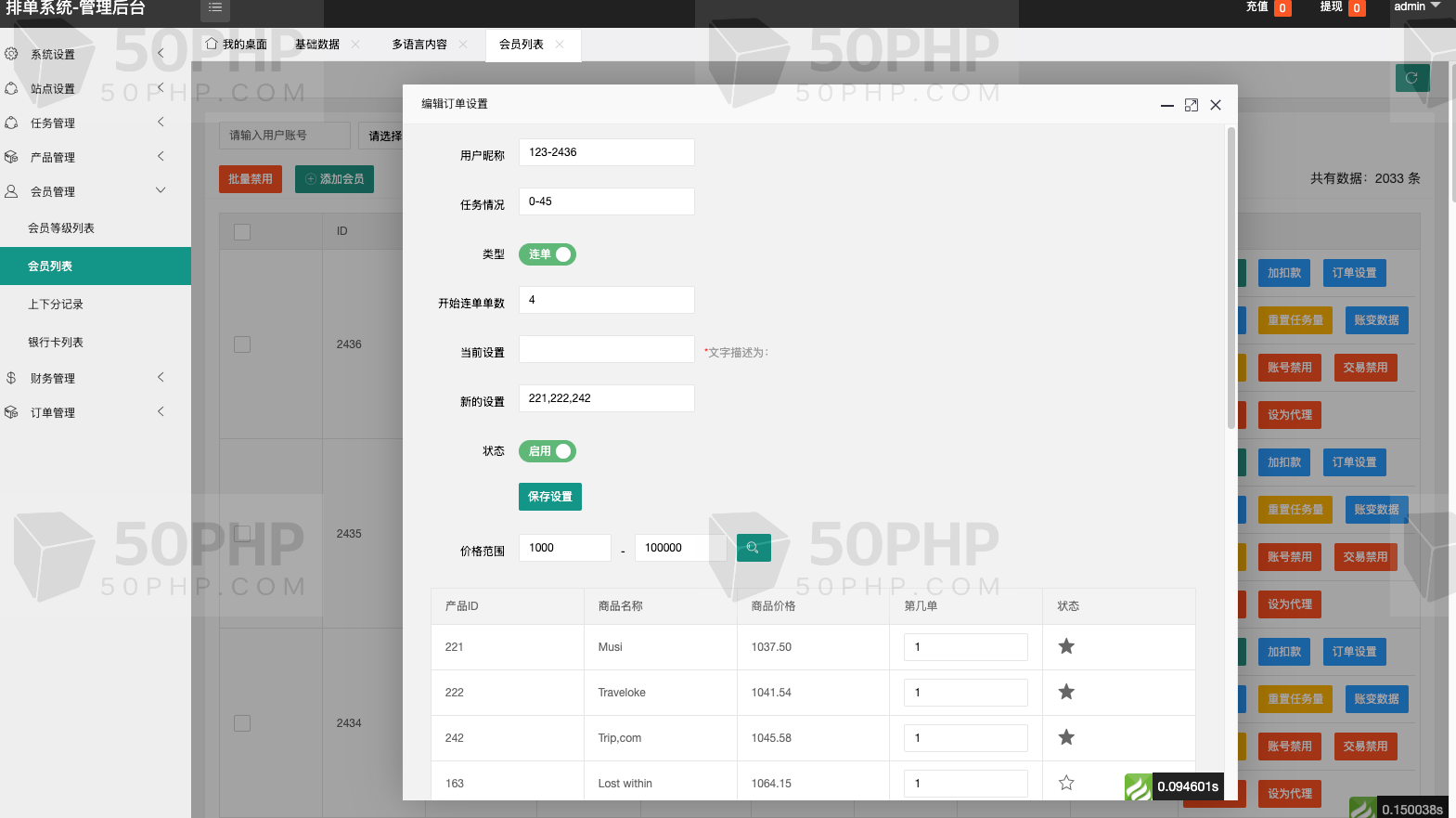Image resolution: width=1456 pixels, height=818 pixels.
Task: Click the price range search icon
Action: (754, 548)
